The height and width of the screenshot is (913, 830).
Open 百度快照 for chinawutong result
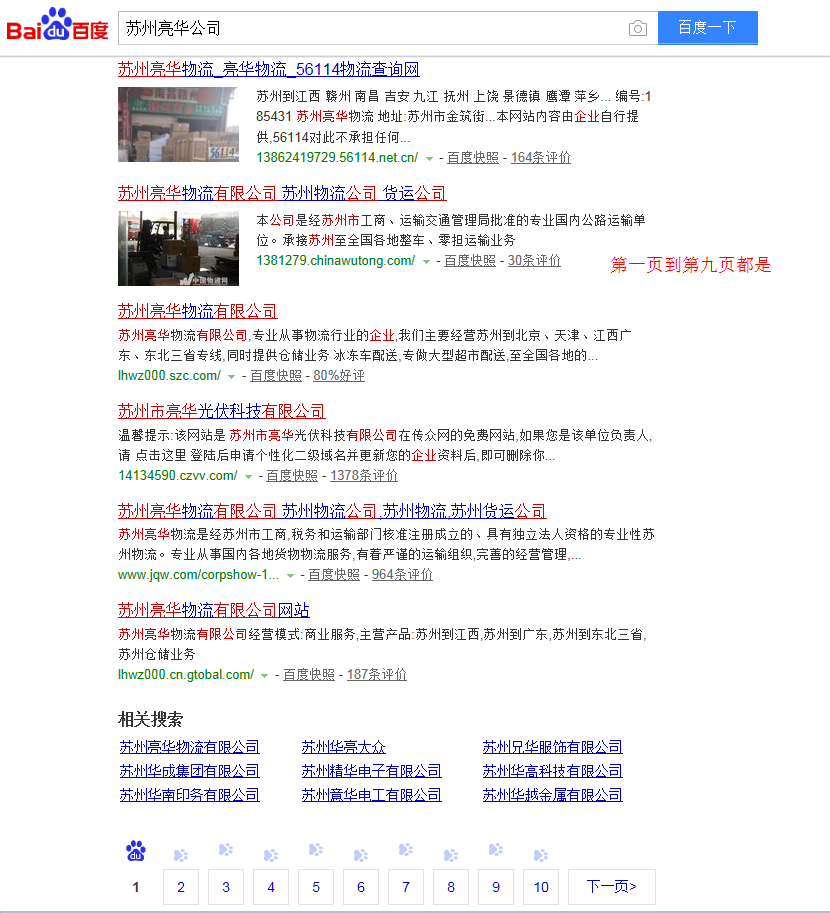tap(470, 261)
